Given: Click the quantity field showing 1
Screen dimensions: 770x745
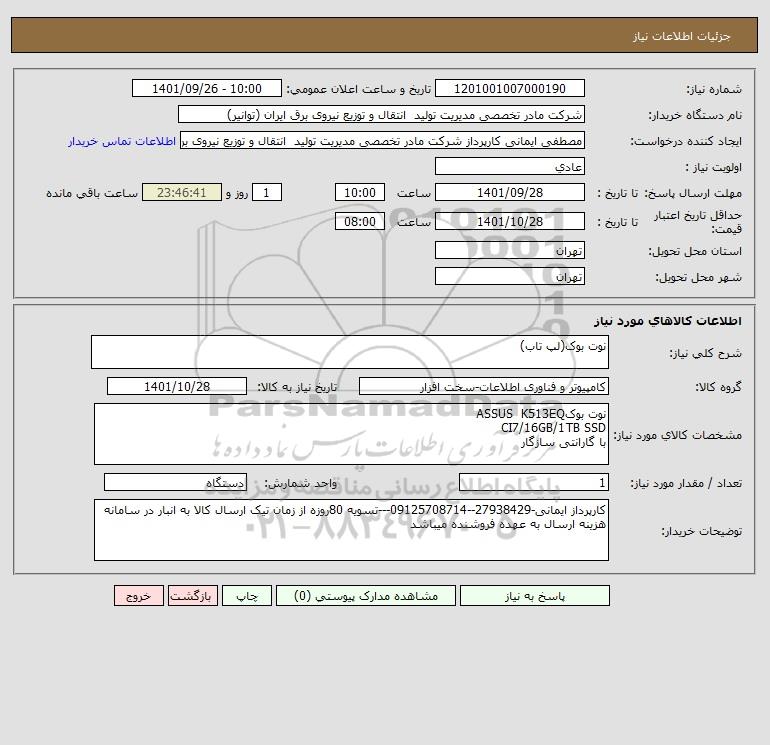Looking at the screenshot, I should pos(534,482).
